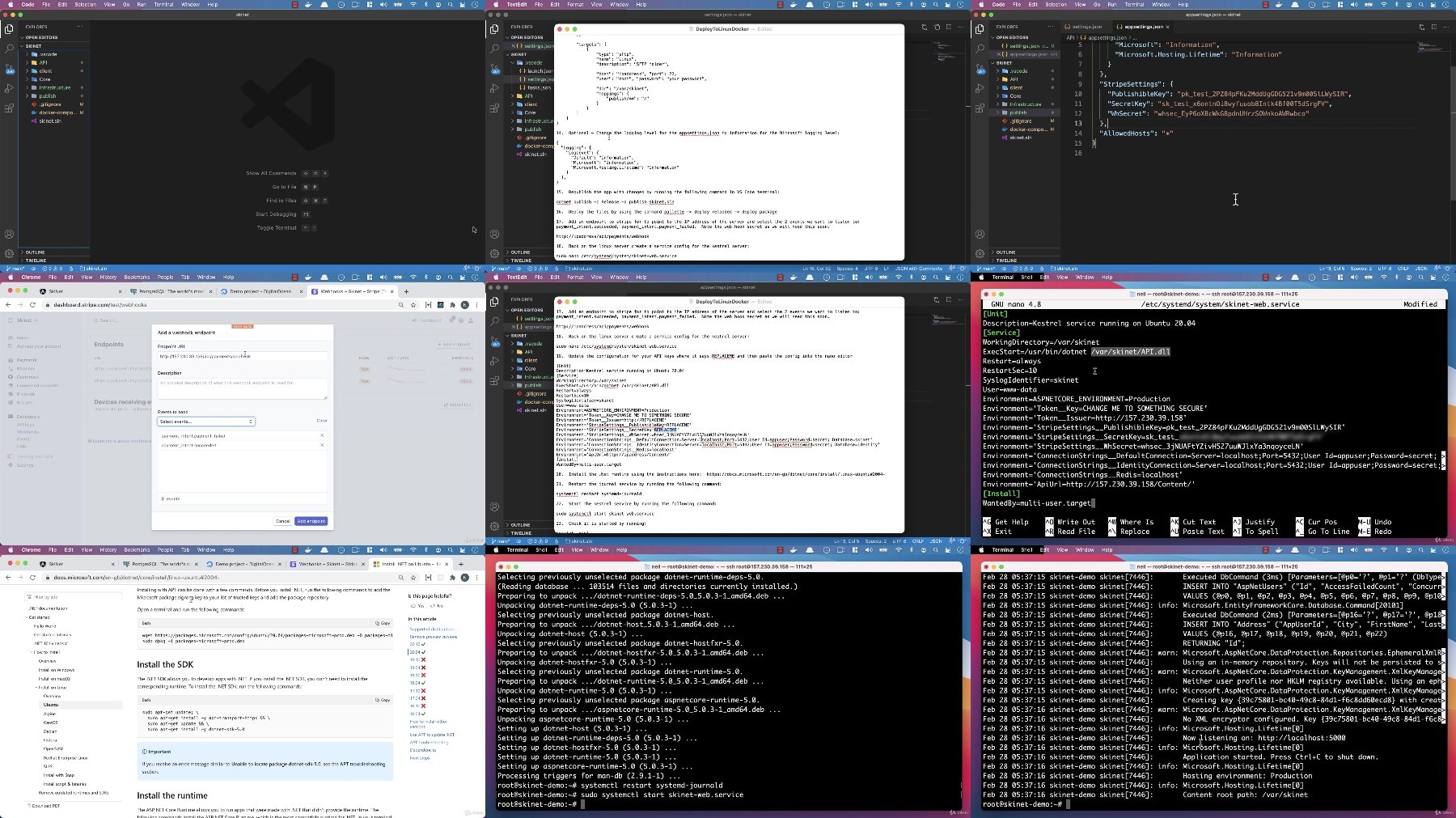Open Source Control in the empty VS Code window
Screen dimensions: 1456x818
point(9,68)
